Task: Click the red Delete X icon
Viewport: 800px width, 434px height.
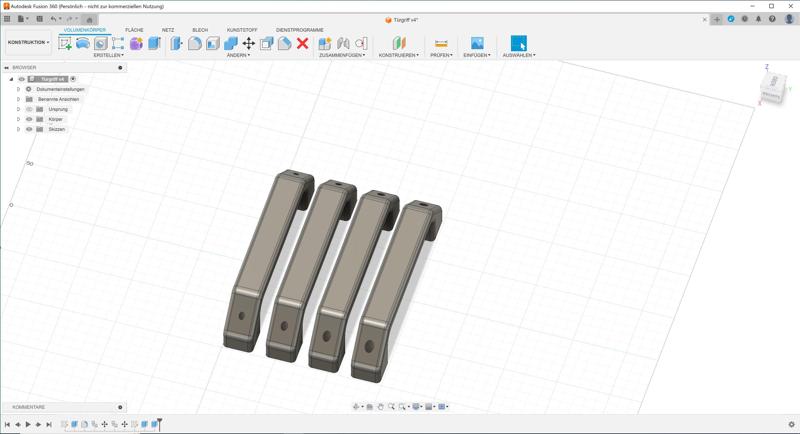Action: coord(303,43)
